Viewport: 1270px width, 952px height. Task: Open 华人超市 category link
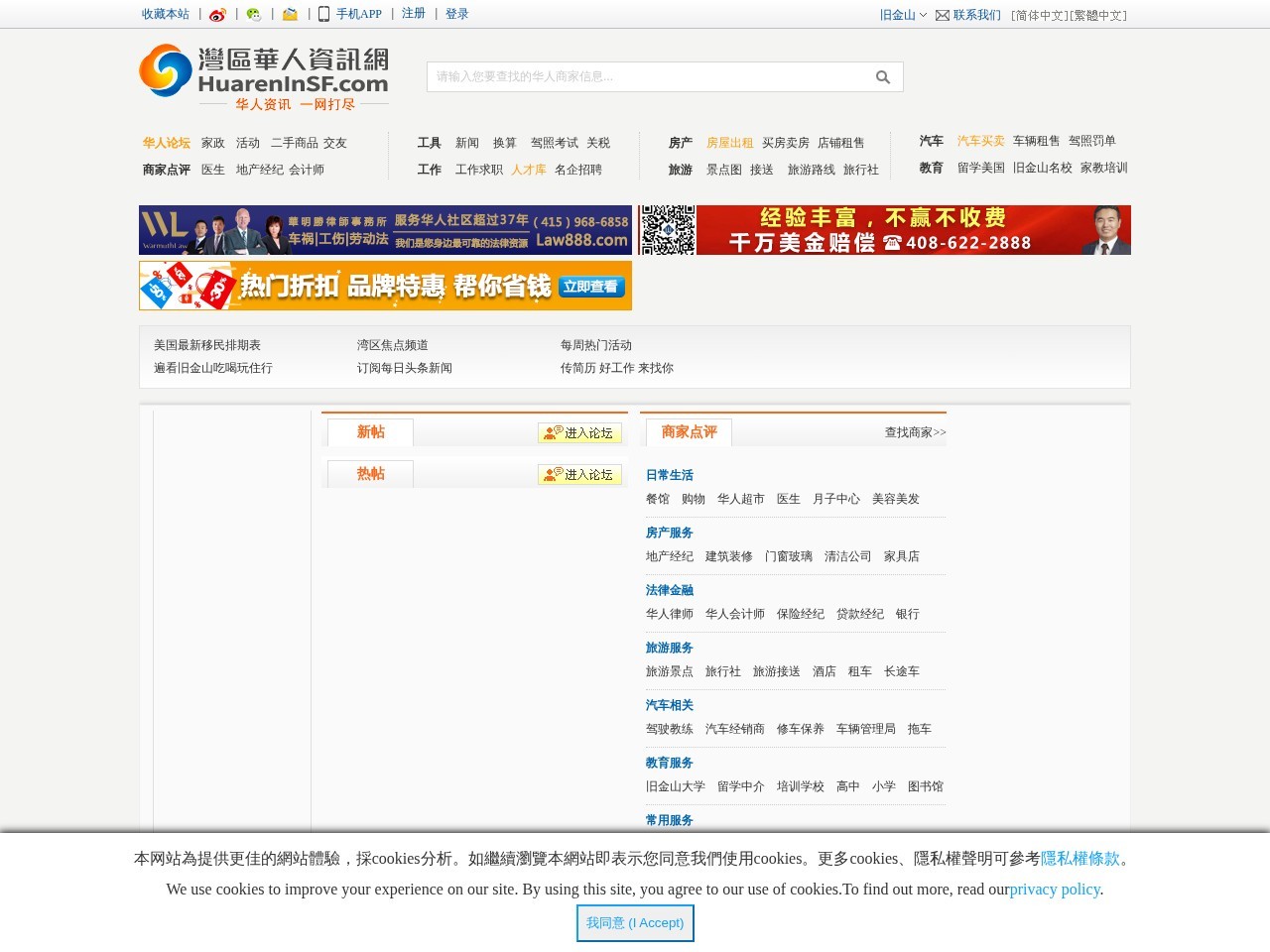[741, 499]
